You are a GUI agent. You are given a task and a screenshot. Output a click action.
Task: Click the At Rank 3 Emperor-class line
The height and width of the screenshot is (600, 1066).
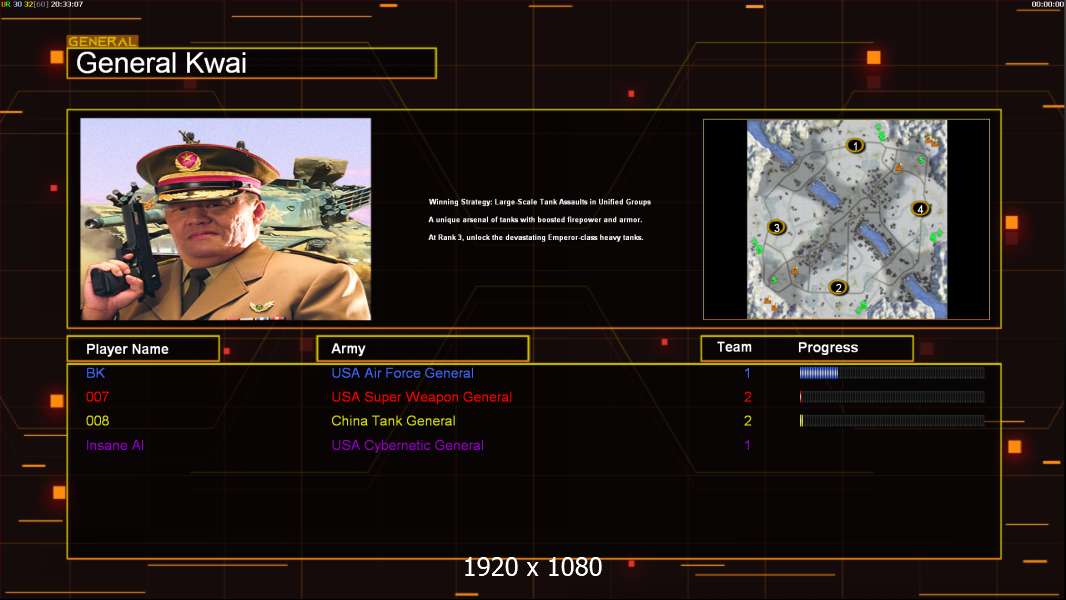(536, 237)
